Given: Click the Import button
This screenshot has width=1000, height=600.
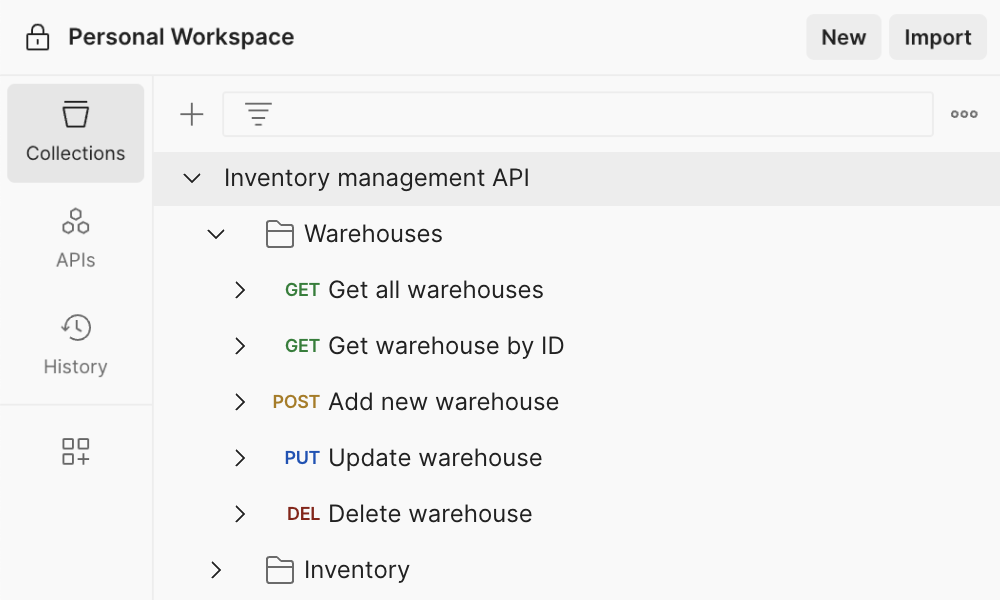Looking at the screenshot, I should coord(937,38).
